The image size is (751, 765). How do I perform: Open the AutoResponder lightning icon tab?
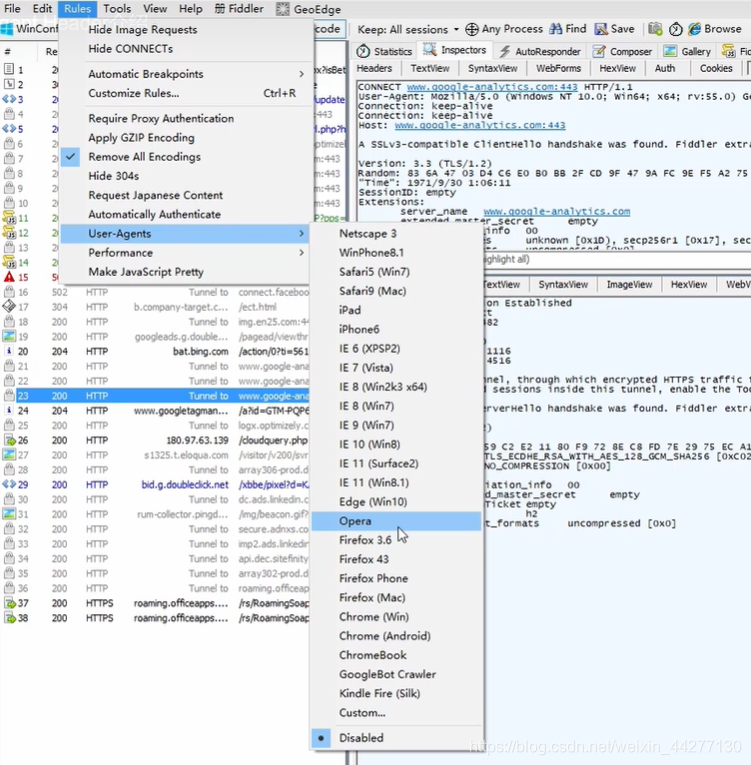(505, 51)
